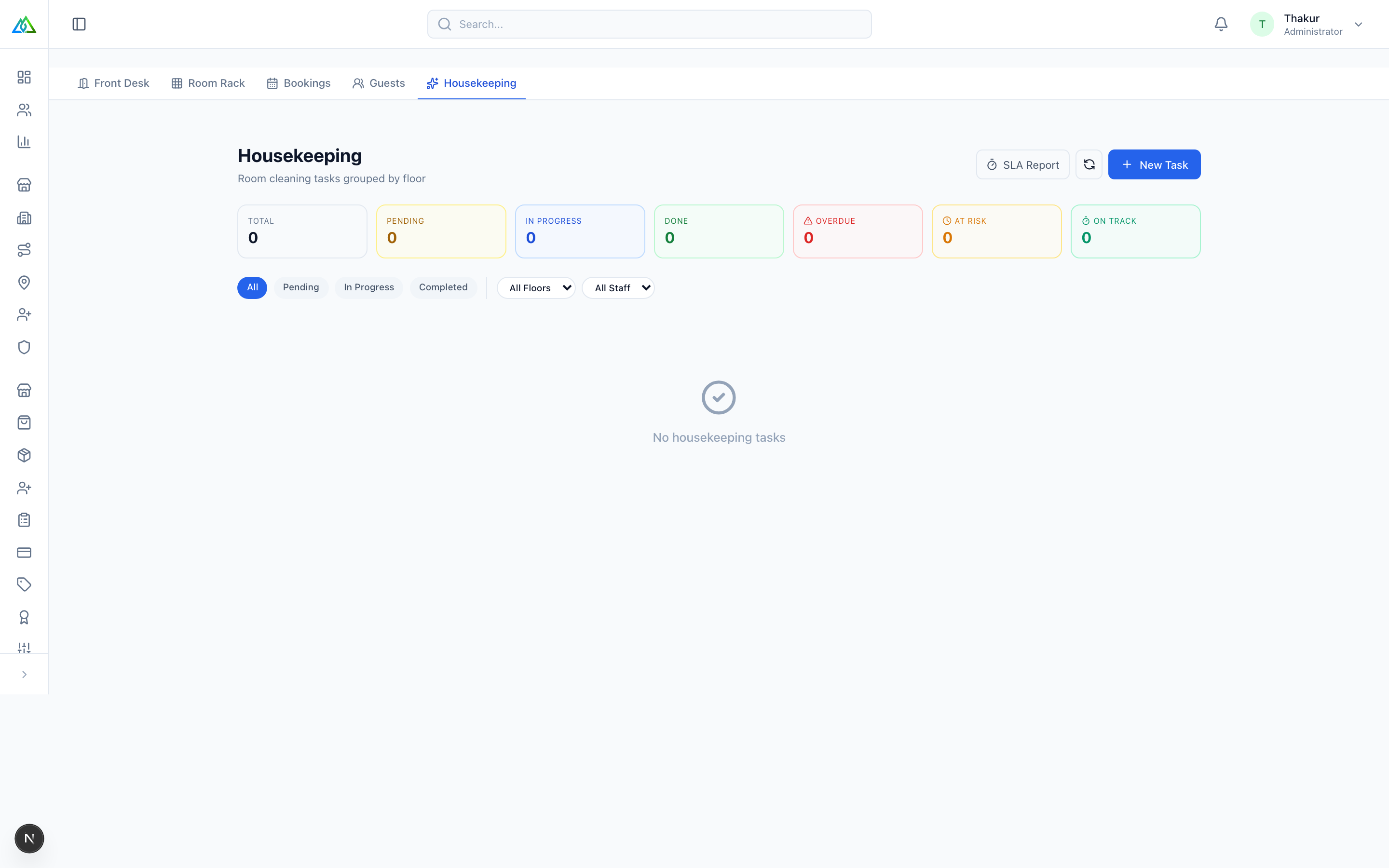This screenshot has width=1389, height=868.
Task: Select the Housekeeping tab
Action: coord(471,83)
